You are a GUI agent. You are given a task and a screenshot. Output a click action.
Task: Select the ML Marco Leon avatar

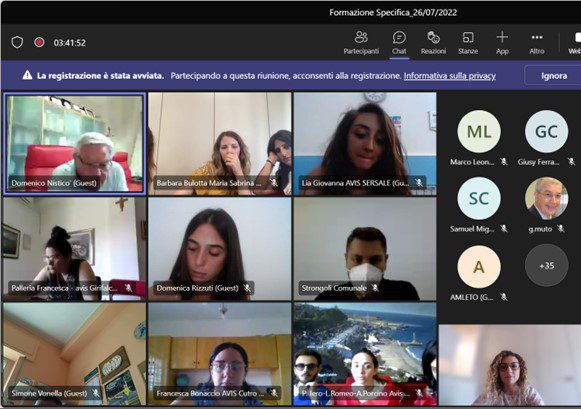[x=479, y=132]
